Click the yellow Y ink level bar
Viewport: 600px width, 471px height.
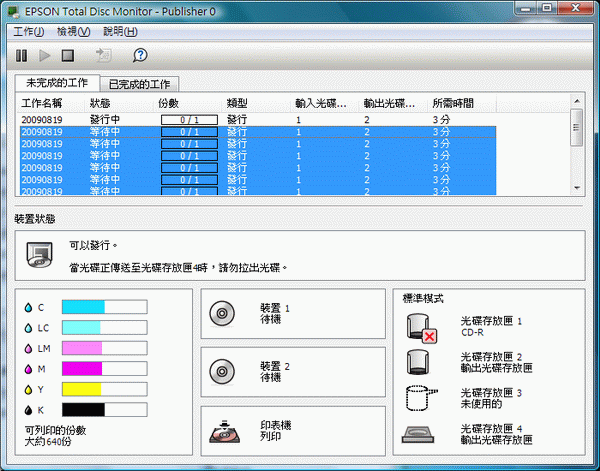(104, 390)
